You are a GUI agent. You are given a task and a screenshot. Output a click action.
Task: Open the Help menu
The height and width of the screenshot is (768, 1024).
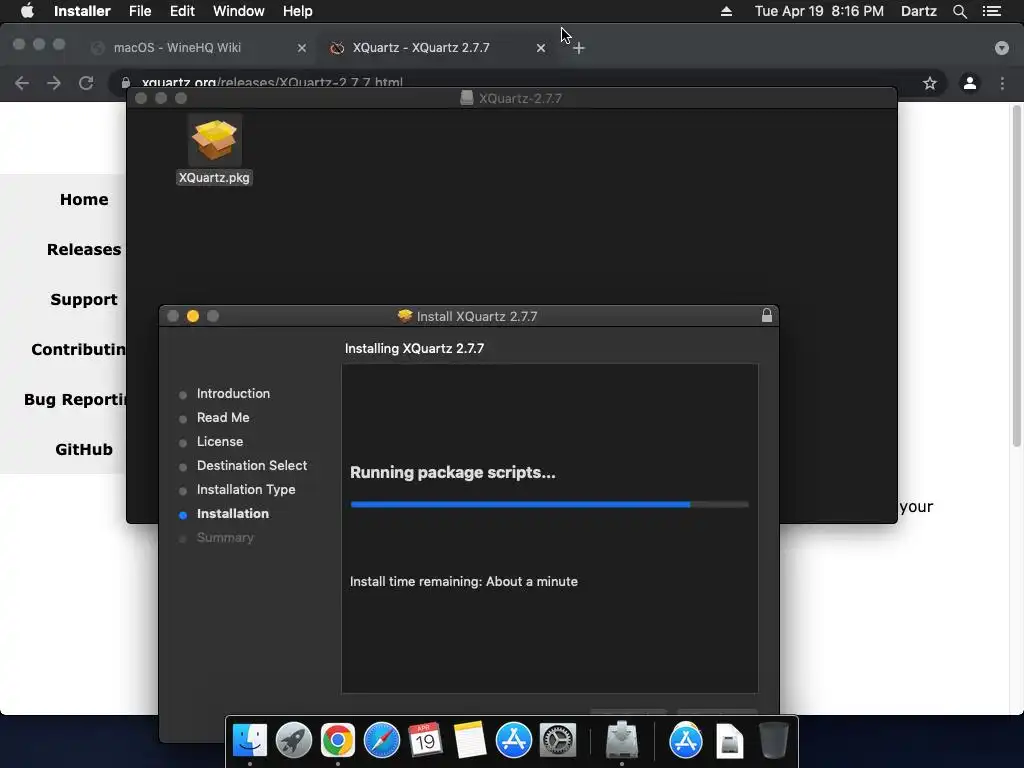tap(297, 11)
